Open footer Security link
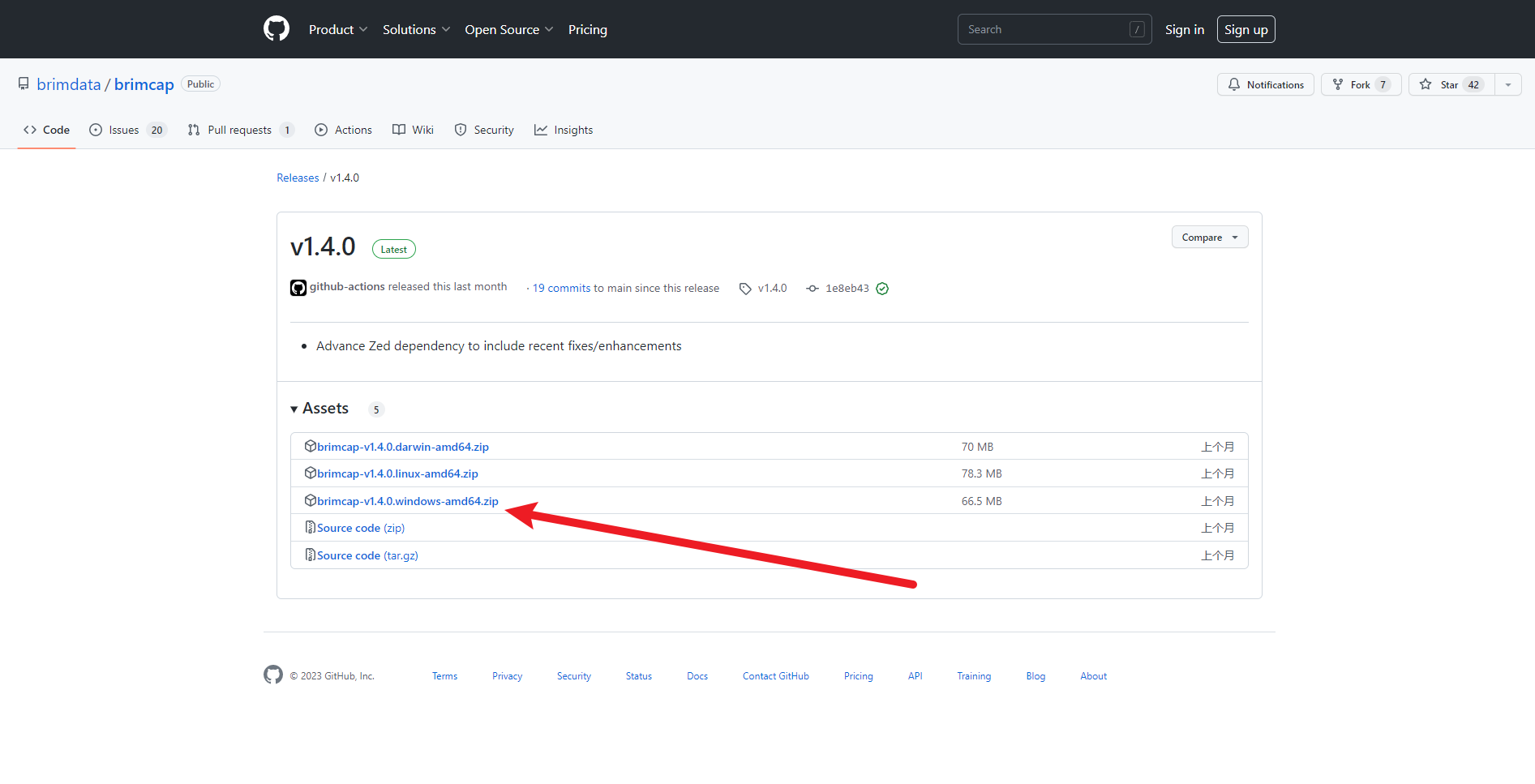Screen dimensions: 1535x784 click(574, 676)
